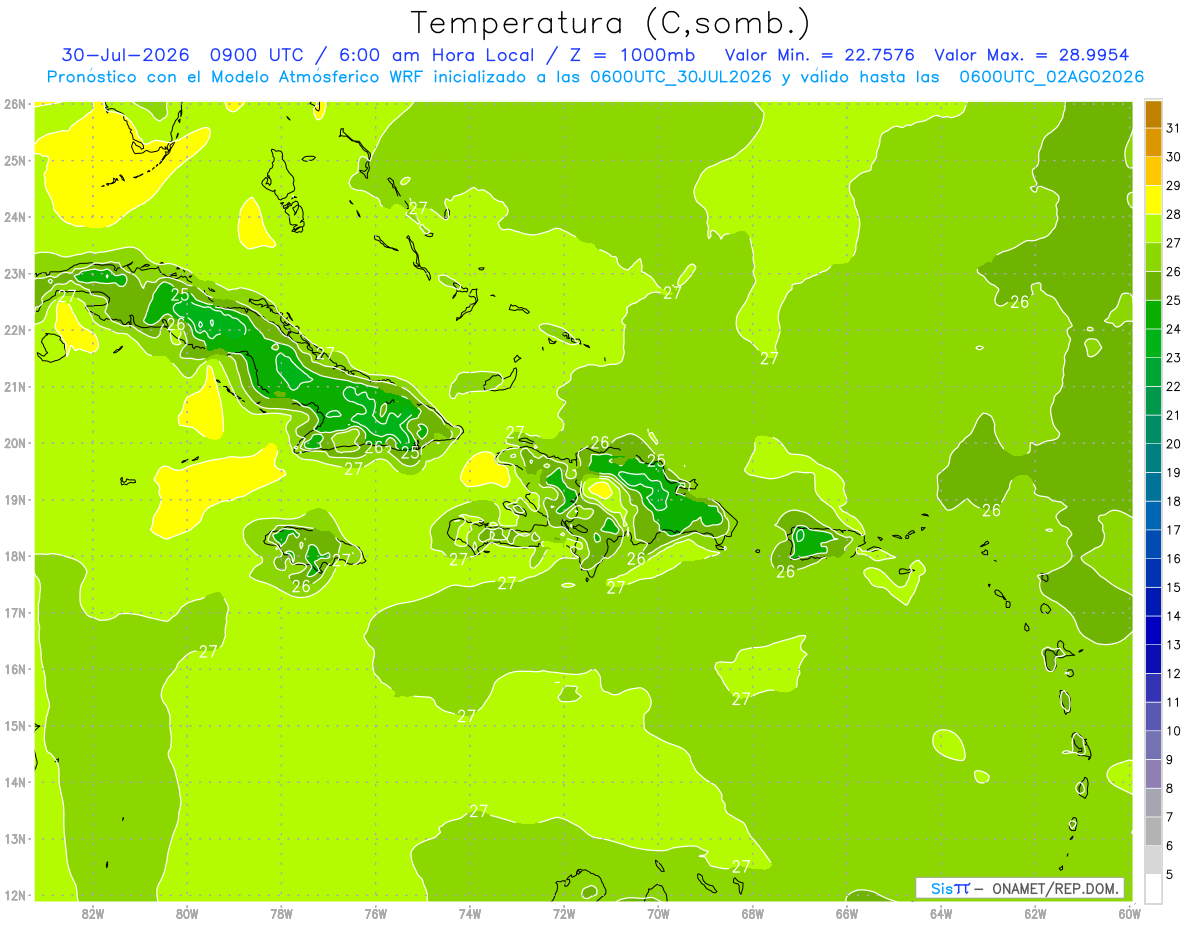Click the "78W" longitude axis label
This screenshot has width=1200, height=927.
282,913
